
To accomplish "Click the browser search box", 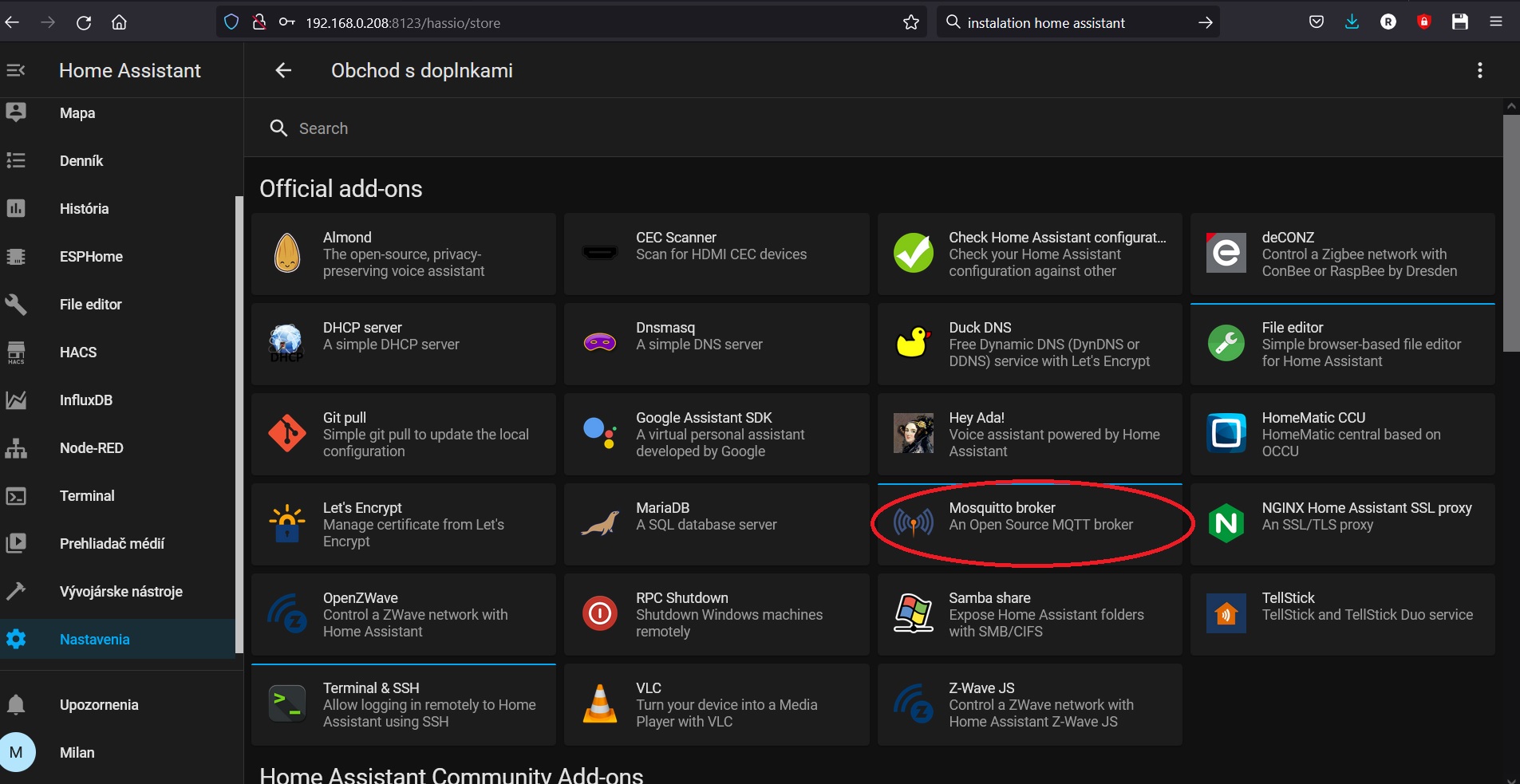I will 1077,22.
